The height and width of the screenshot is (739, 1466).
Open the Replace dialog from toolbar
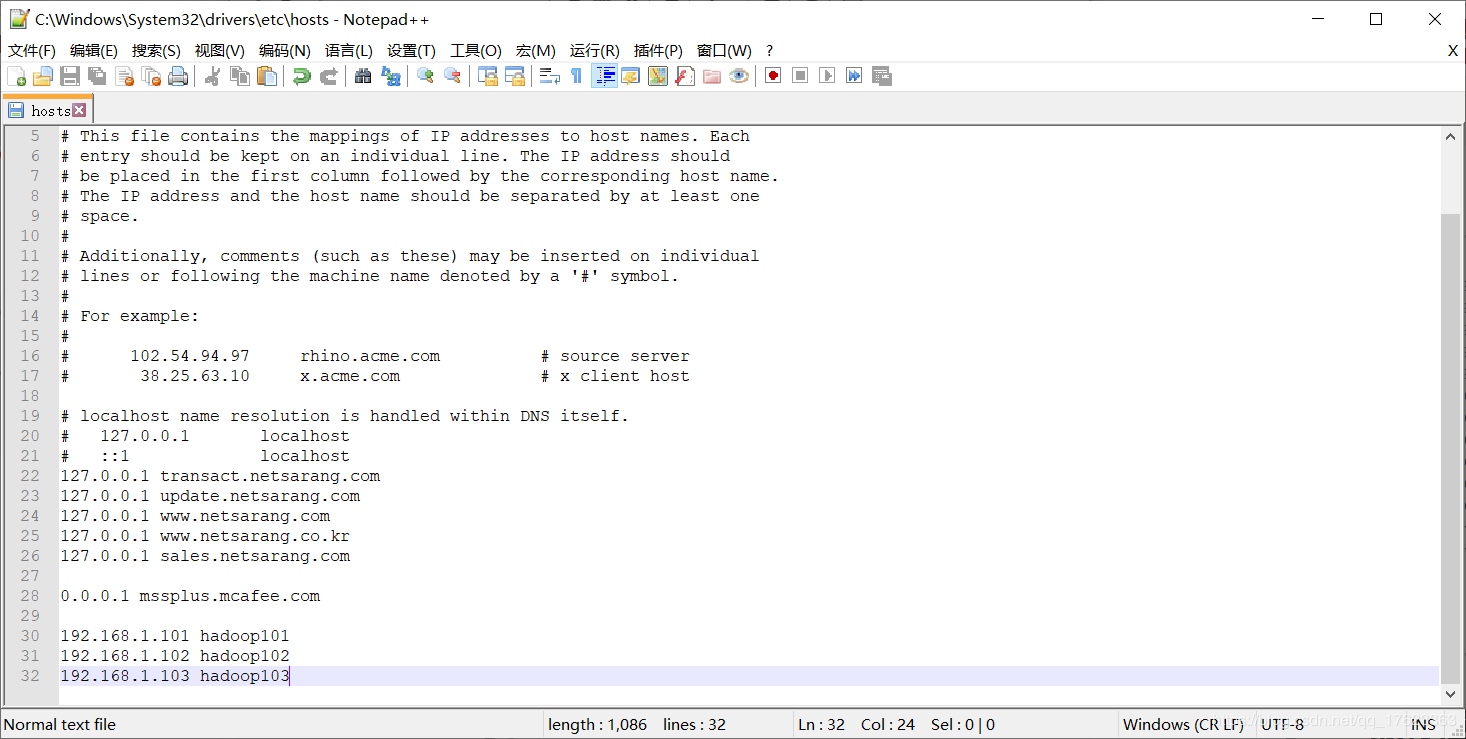pyautogui.click(x=391, y=76)
